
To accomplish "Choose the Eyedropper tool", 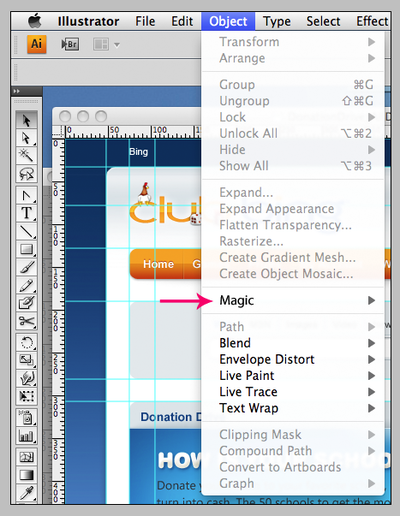I will [26, 494].
